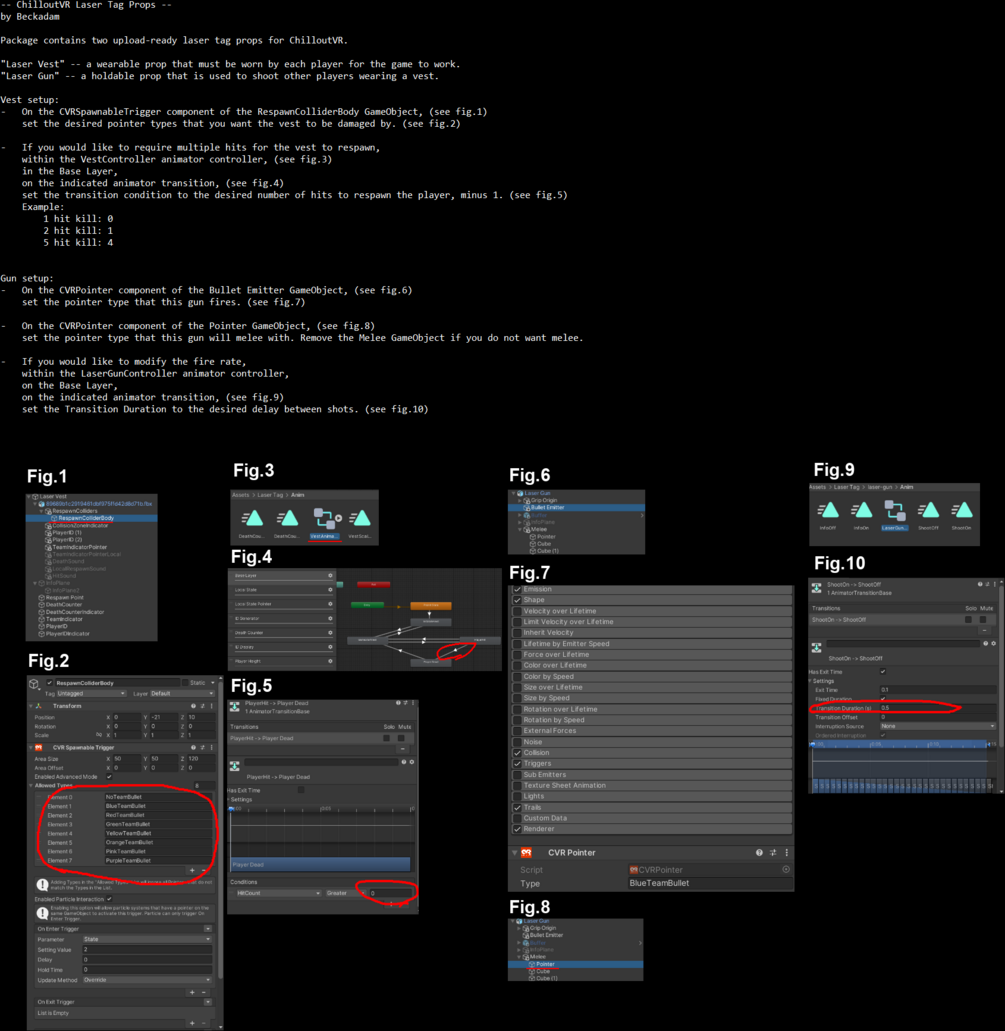This screenshot has width=1005, height=1031.
Task: Select TeamIndicatorPointer in Fig.1 hierarchy
Action: (80, 547)
